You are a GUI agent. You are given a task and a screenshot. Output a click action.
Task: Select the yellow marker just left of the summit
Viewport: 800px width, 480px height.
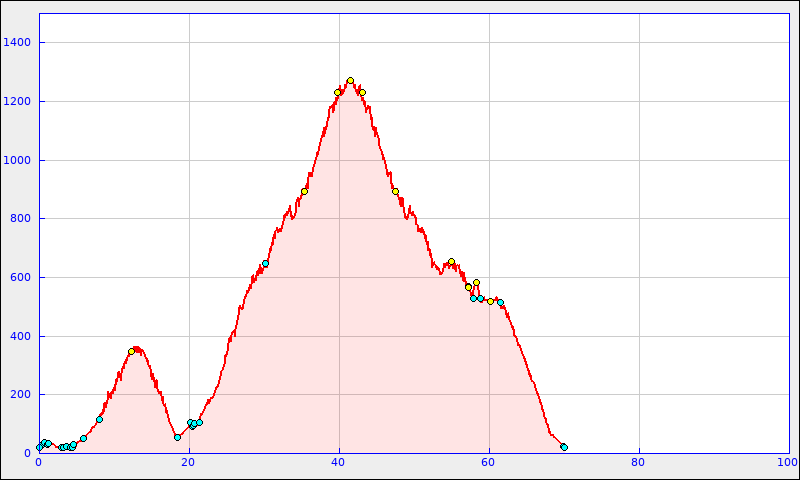click(x=338, y=92)
